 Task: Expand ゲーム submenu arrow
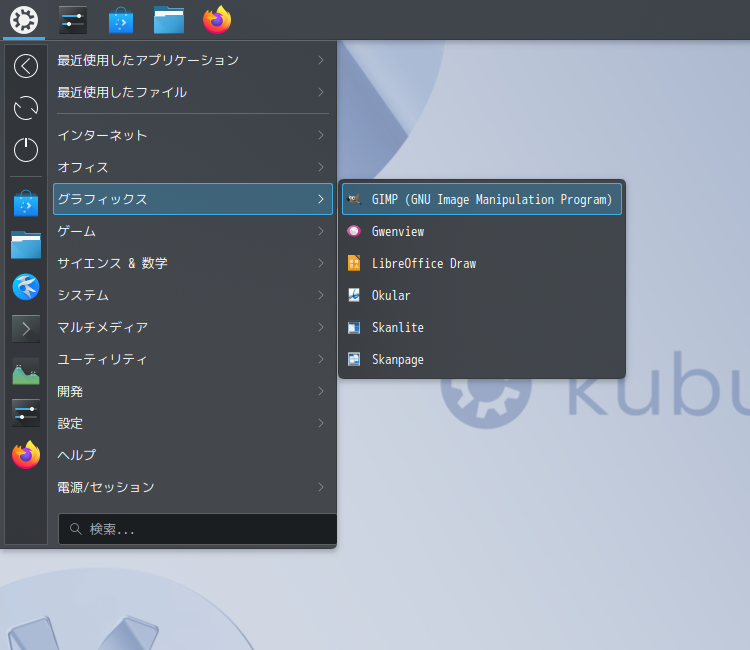[x=321, y=231]
